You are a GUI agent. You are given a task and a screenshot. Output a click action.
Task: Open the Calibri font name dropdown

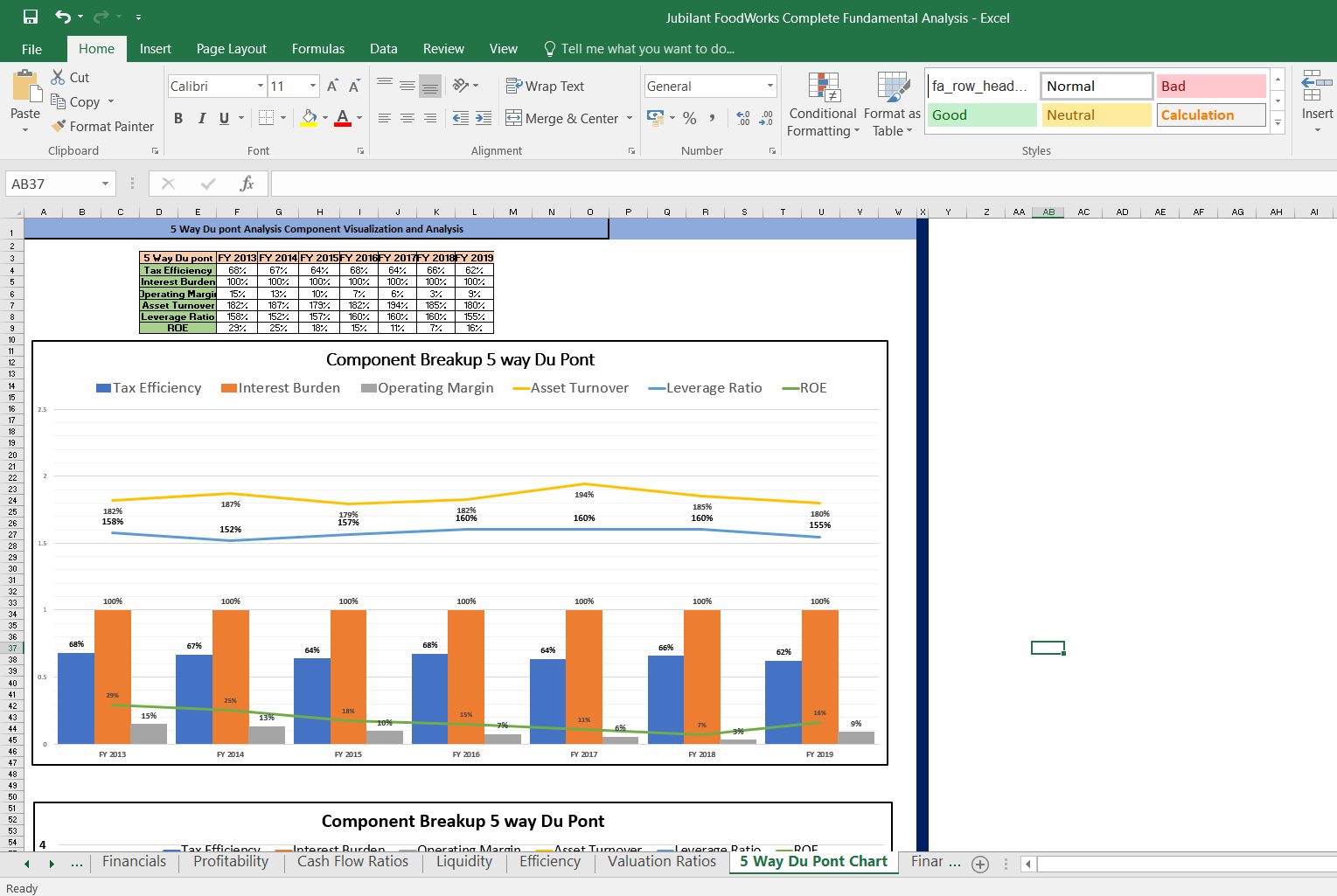(260, 86)
